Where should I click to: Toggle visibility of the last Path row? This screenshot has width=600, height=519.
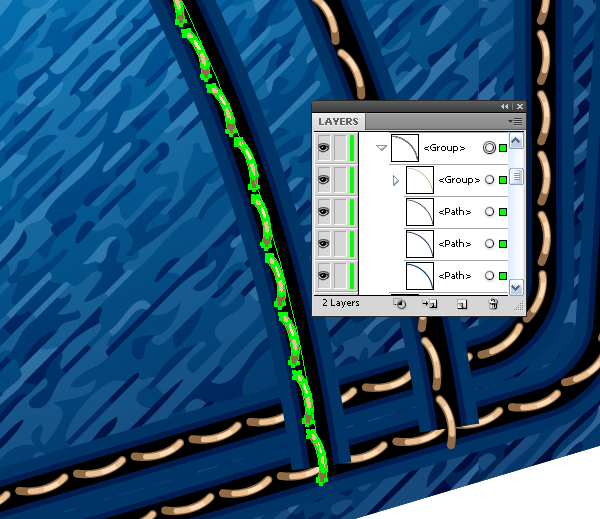pos(324,276)
